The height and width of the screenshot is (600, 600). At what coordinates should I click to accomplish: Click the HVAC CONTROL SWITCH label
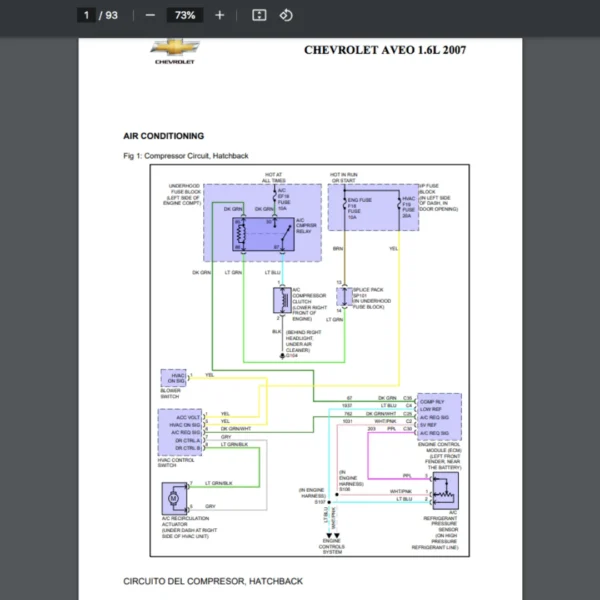(x=176, y=463)
